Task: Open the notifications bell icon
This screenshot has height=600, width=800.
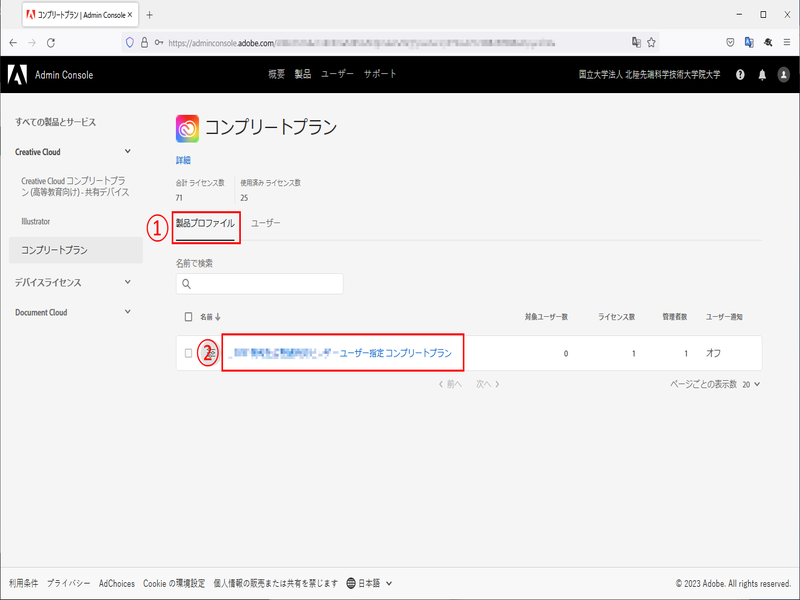Action: [x=762, y=75]
